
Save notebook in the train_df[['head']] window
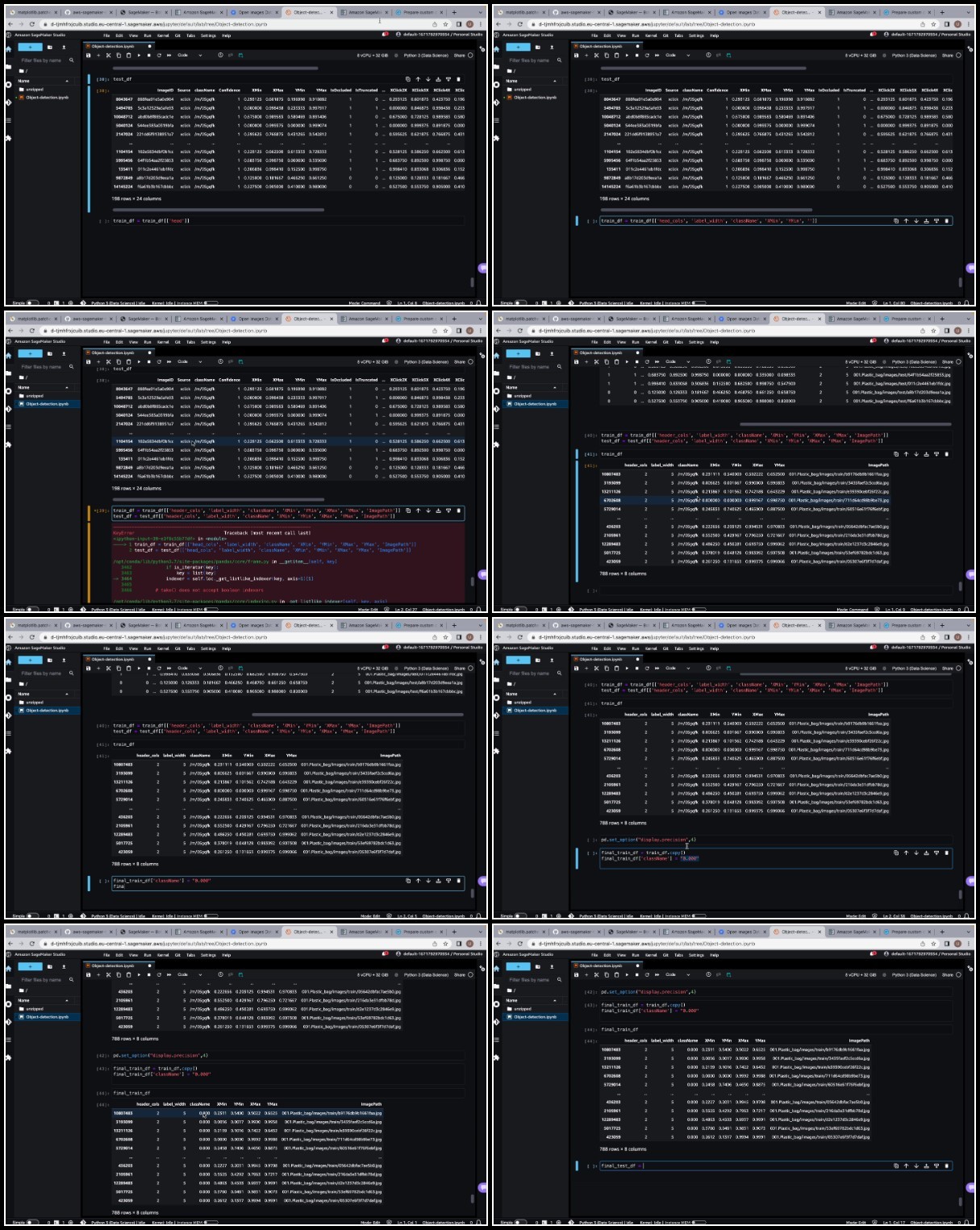coord(88,55)
